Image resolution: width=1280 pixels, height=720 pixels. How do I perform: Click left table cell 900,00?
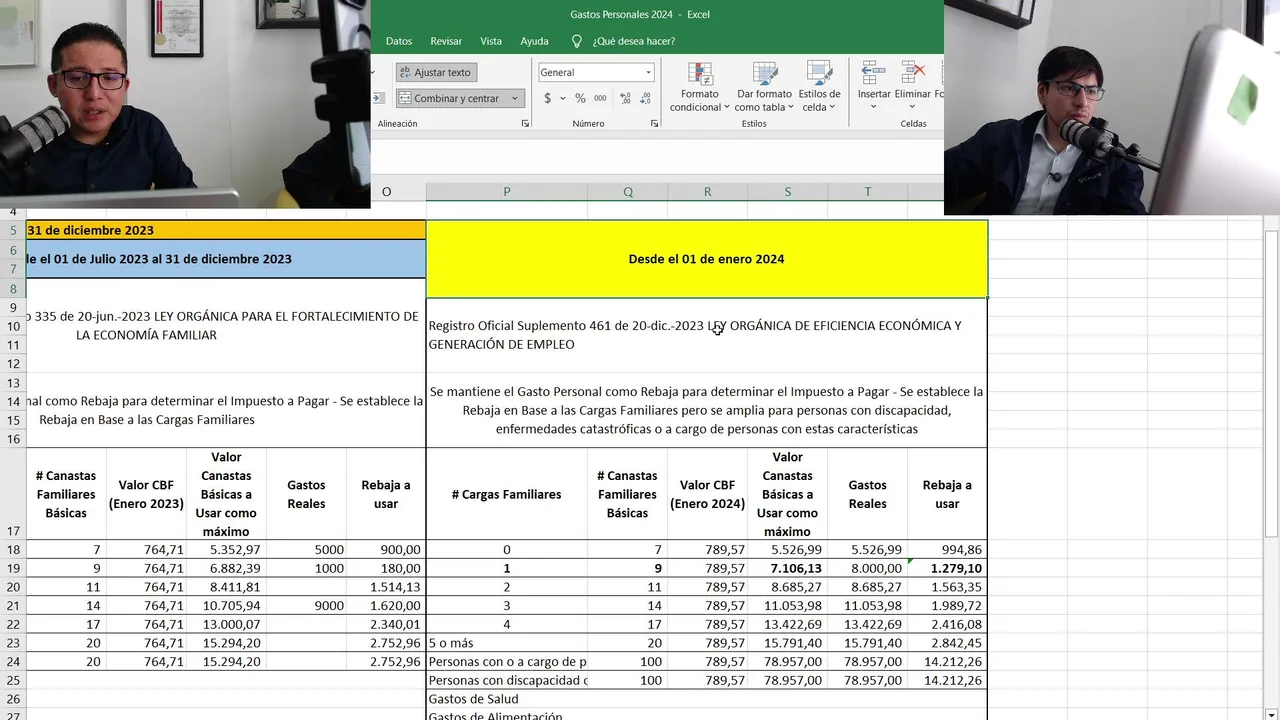(x=386, y=550)
